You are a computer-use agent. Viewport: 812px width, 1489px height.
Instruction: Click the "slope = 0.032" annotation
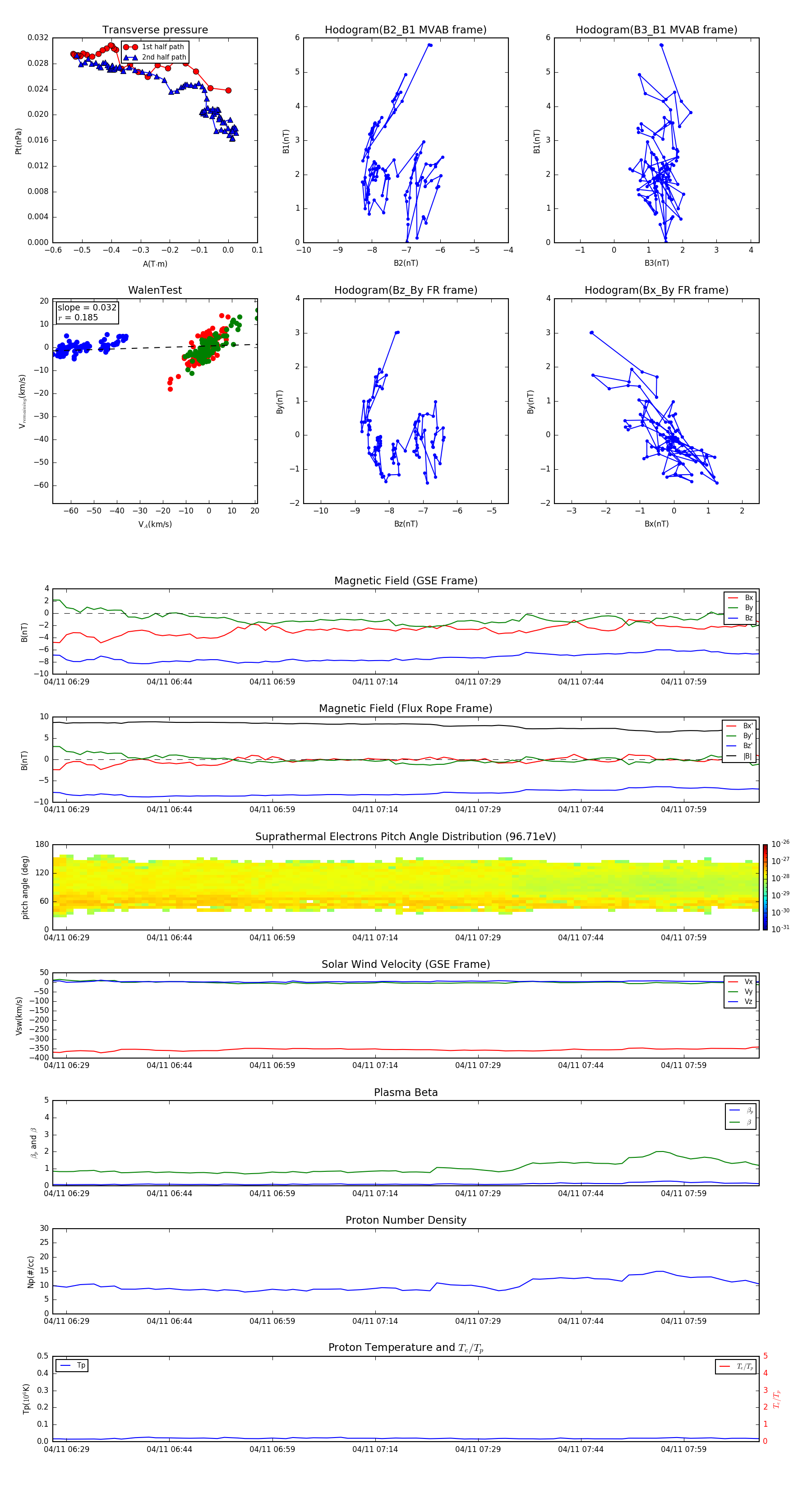tap(87, 308)
